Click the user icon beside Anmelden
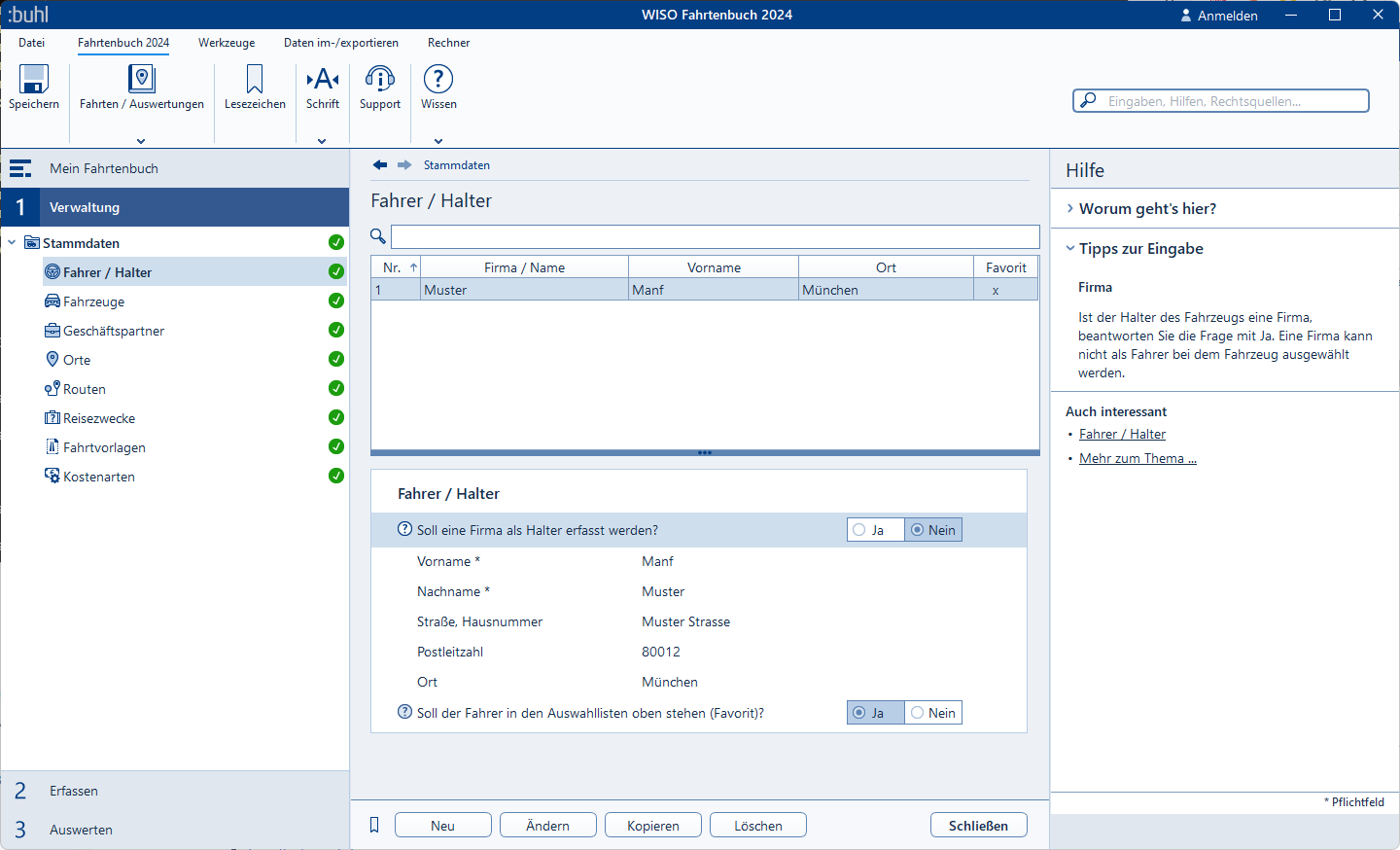The image size is (1400, 850). click(1186, 16)
